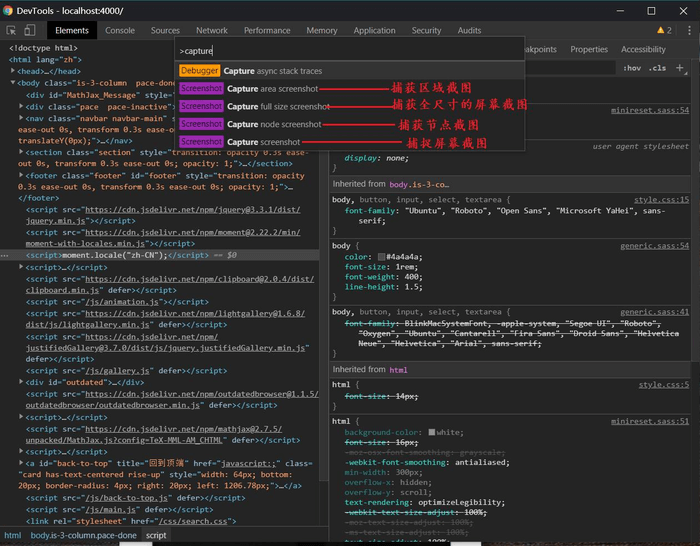
Task: Open the /js/gallery.js link
Action: click(x=117, y=371)
